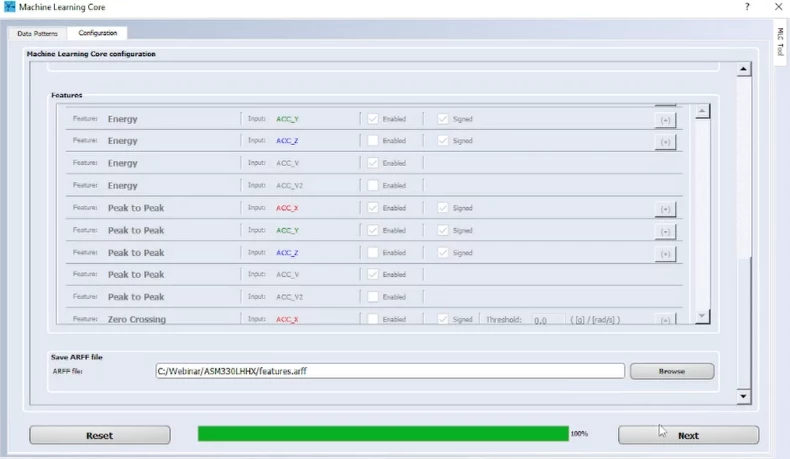790x459 pixels.
Task: Enable Peak to Peak ACC_Z feature
Action: (x=373, y=252)
